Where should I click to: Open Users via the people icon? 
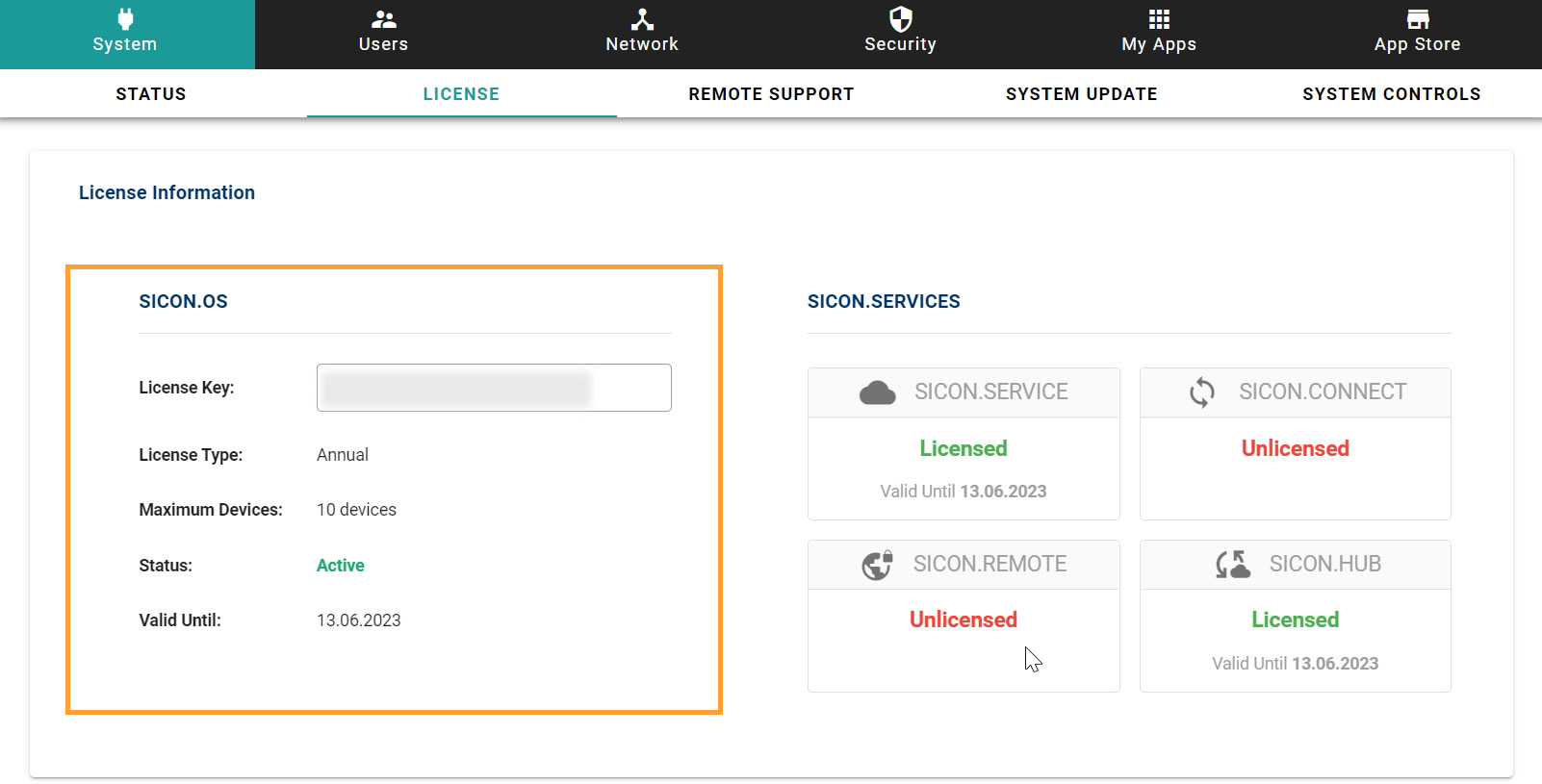click(383, 19)
